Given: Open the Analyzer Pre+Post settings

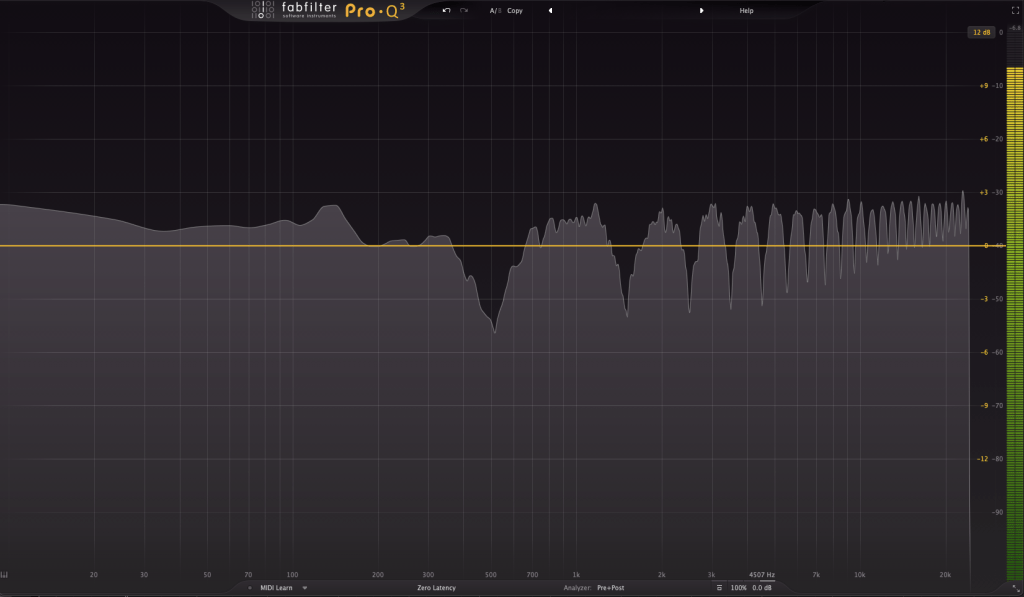Looking at the screenshot, I should tap(610, 588).
